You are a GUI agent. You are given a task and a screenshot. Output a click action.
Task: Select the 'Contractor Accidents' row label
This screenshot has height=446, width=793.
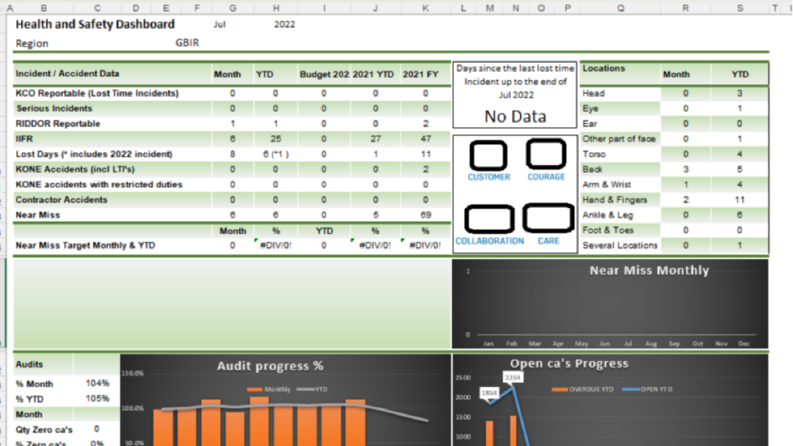(x=61, y=200)
